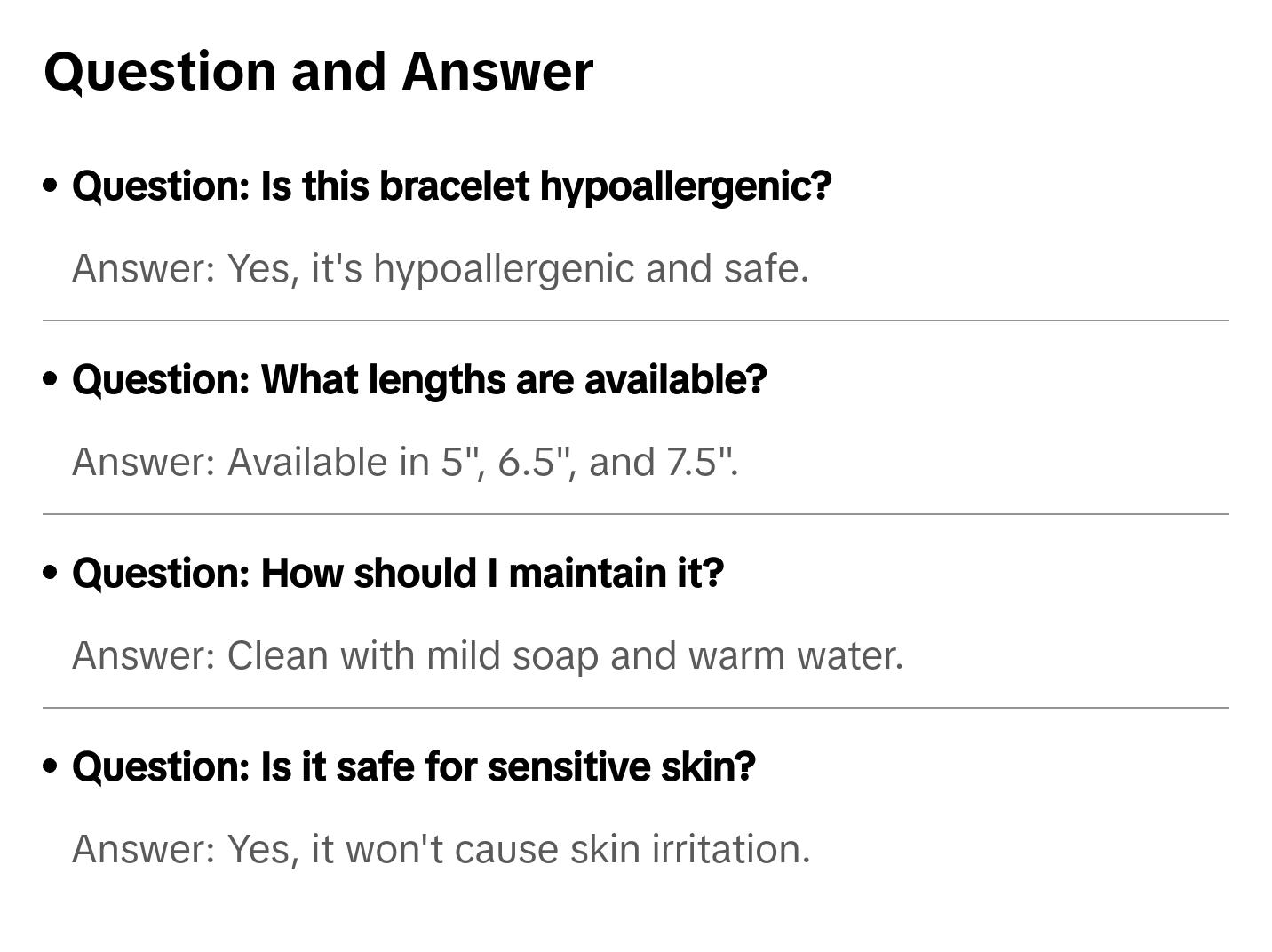Click the answer about skin irritation

pos(441,849)
